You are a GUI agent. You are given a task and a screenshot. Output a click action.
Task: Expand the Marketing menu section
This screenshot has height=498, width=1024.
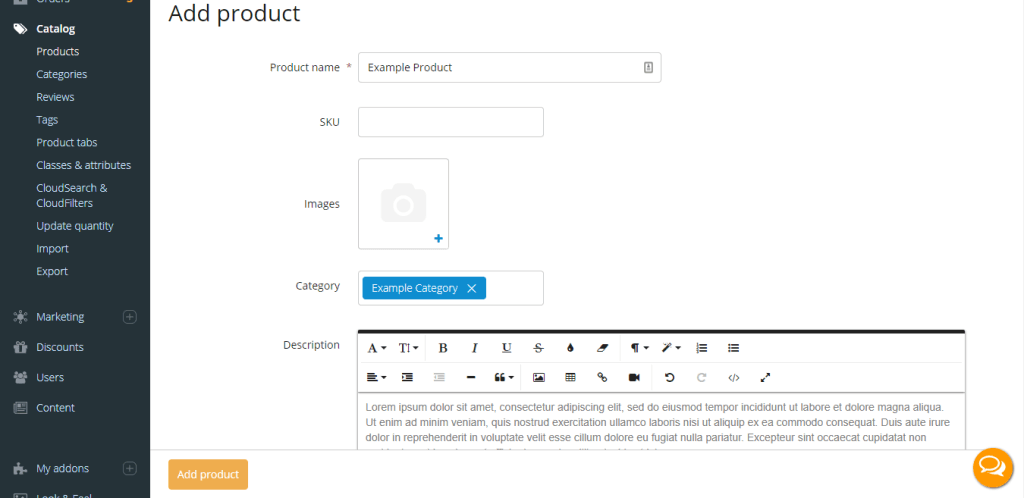(x=130, y=317)
